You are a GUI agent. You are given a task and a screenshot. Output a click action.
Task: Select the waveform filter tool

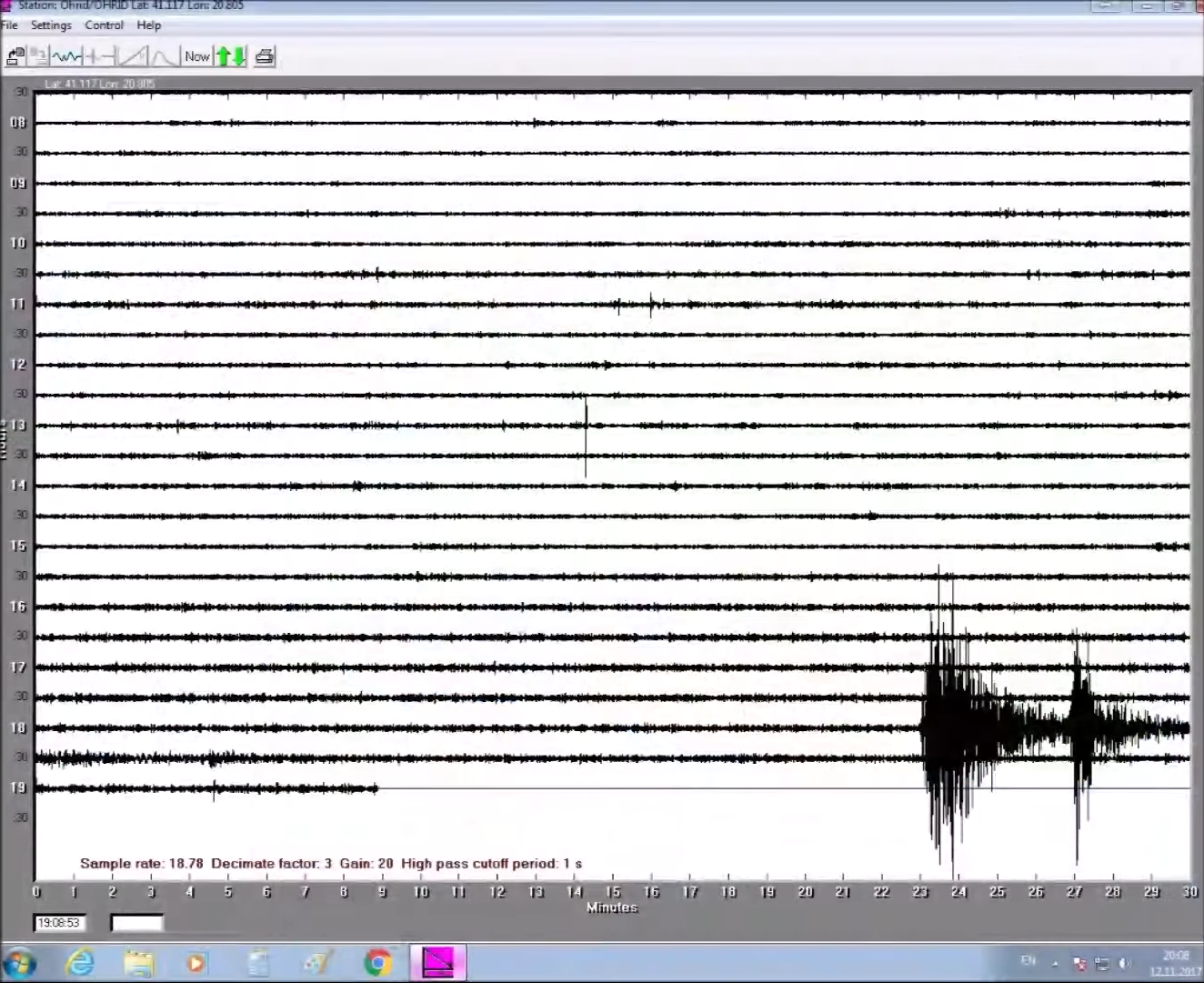pyautogui.click(x=65, y=55)
